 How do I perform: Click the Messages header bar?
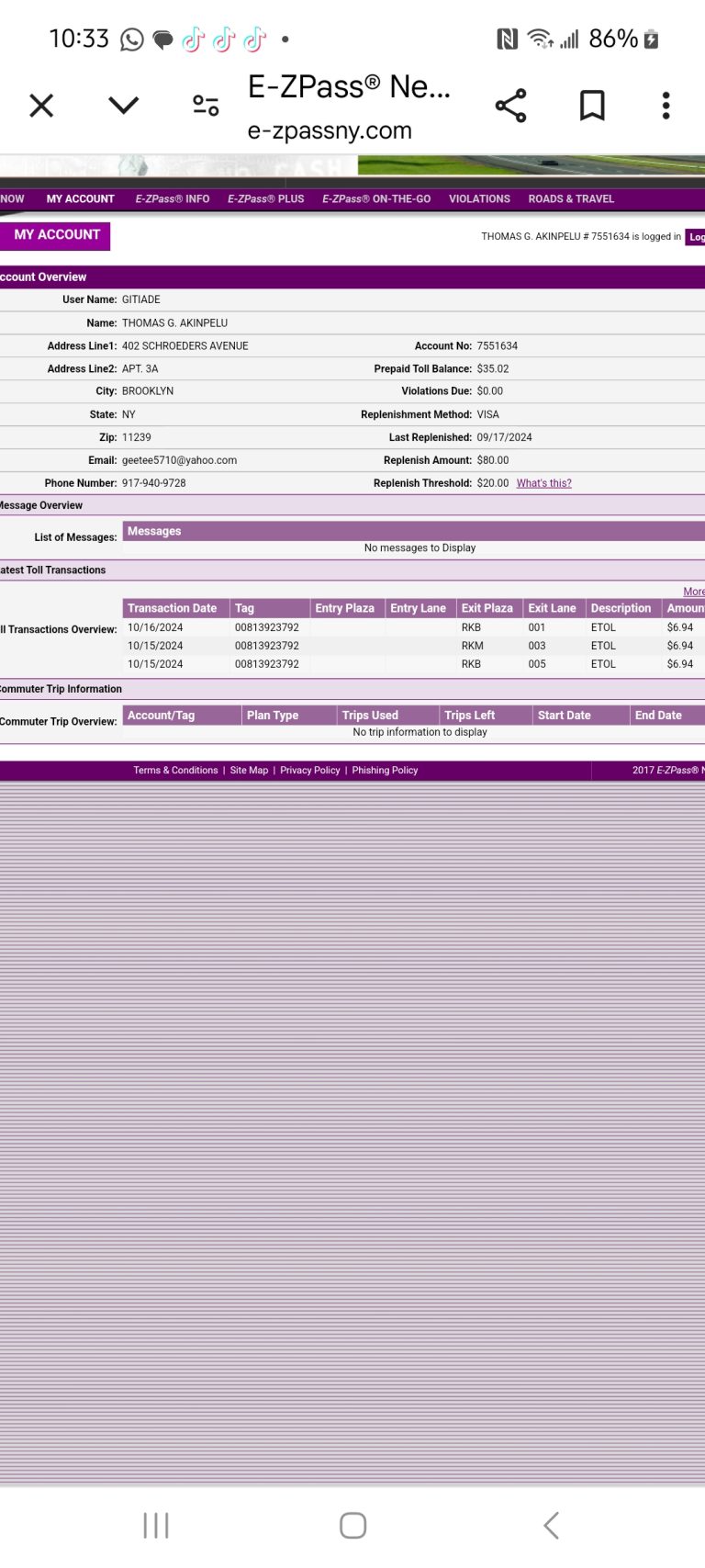414,531
